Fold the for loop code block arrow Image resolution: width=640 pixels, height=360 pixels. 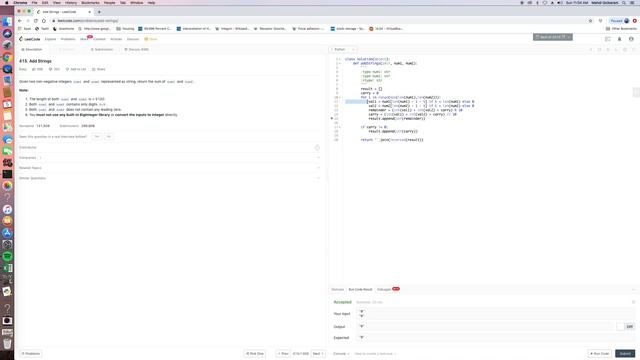(340, 98)
